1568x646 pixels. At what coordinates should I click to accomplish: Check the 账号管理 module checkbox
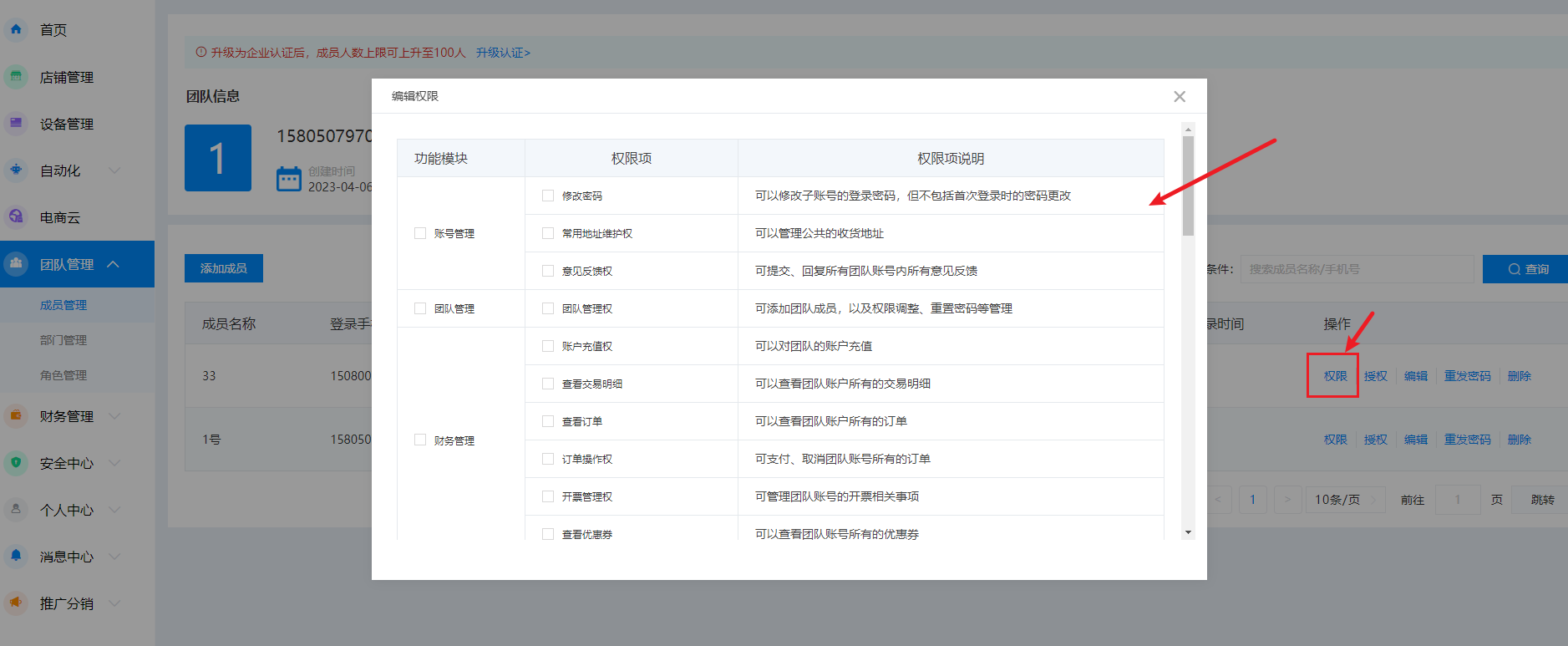pos(420,233)
